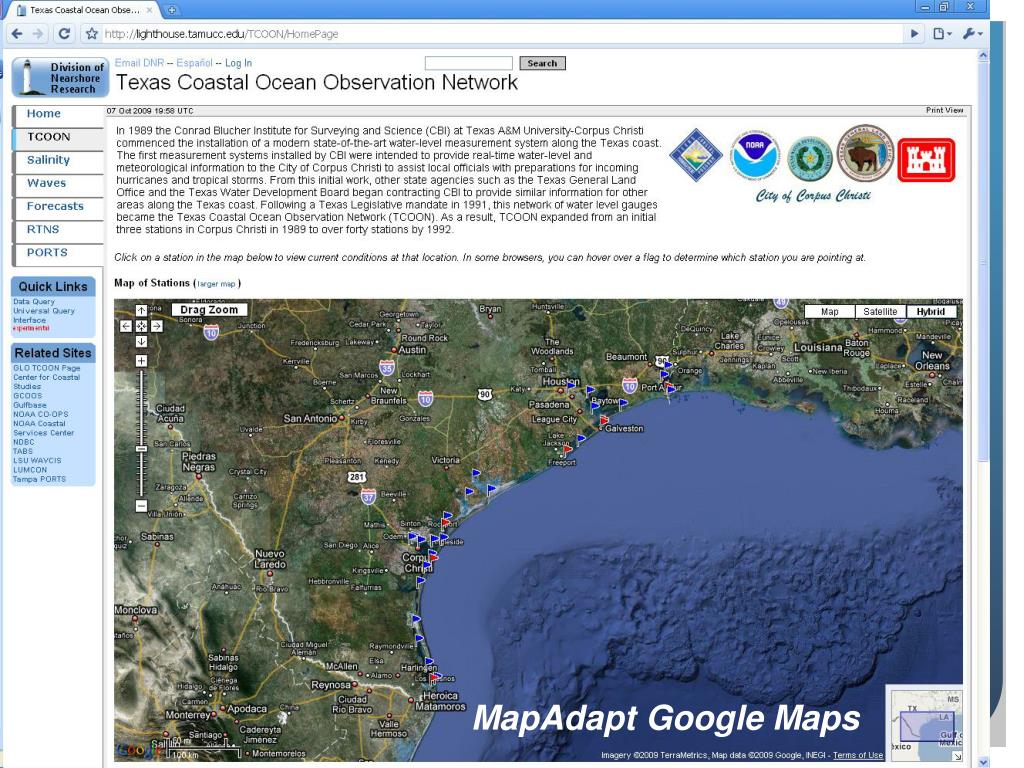The height and width of the screenshot is (768, 1024).
Task: Open the Salinity navigation item
Action: (48, 160)
